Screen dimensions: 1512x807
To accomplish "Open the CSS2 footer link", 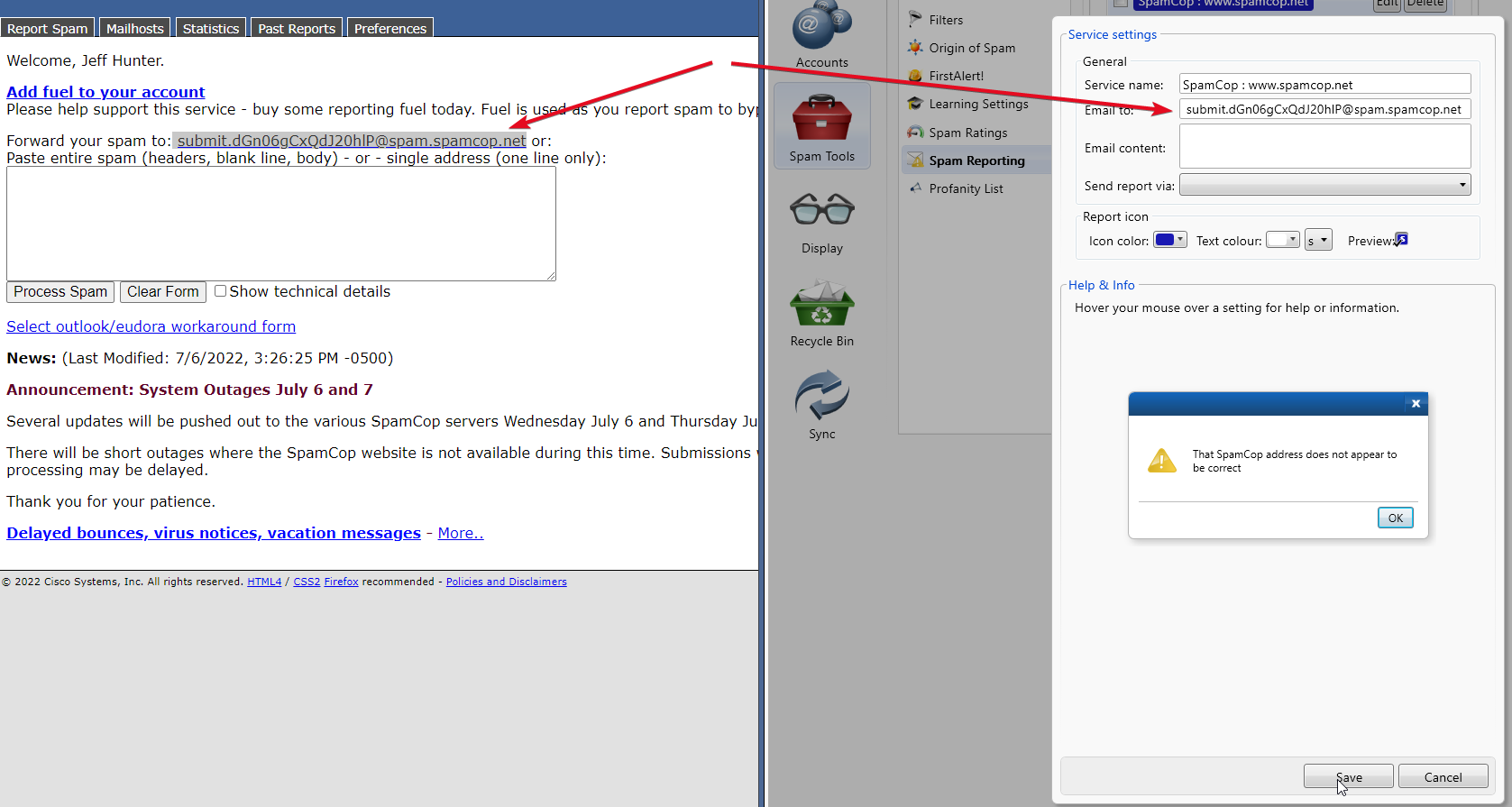I will tap(307, 582).
